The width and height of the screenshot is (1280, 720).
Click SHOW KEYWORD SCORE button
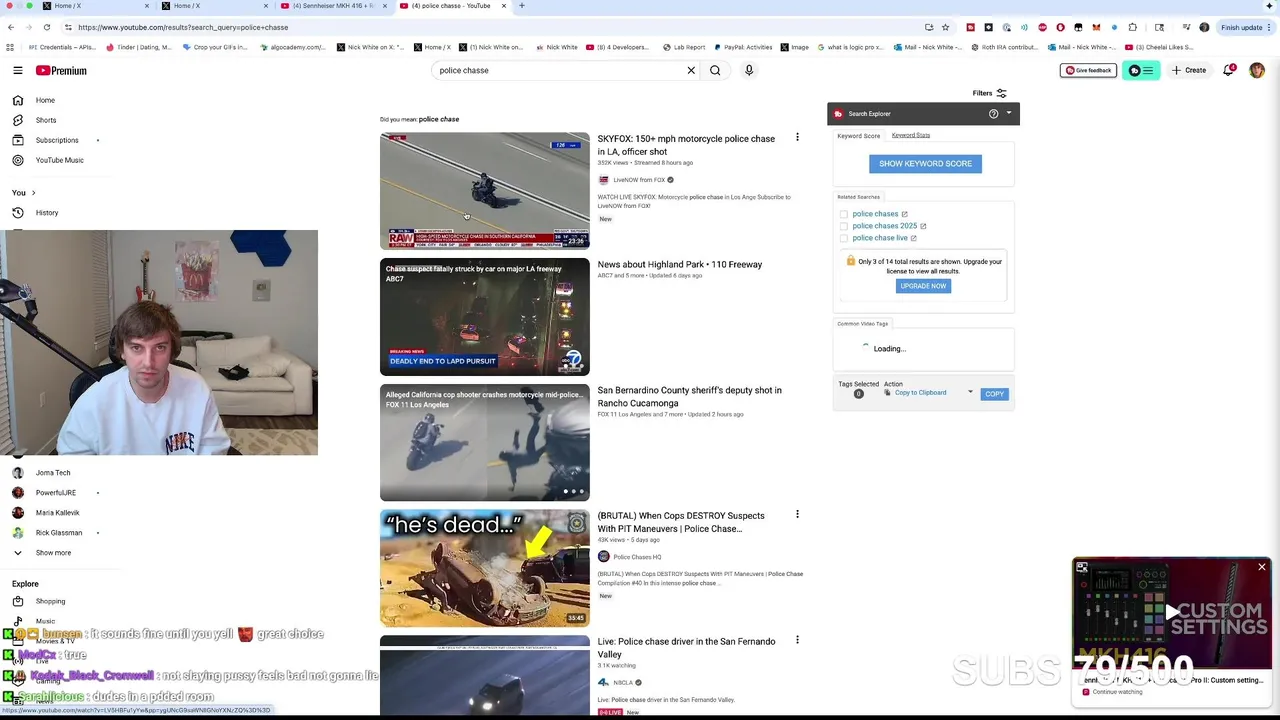[925, 163]
